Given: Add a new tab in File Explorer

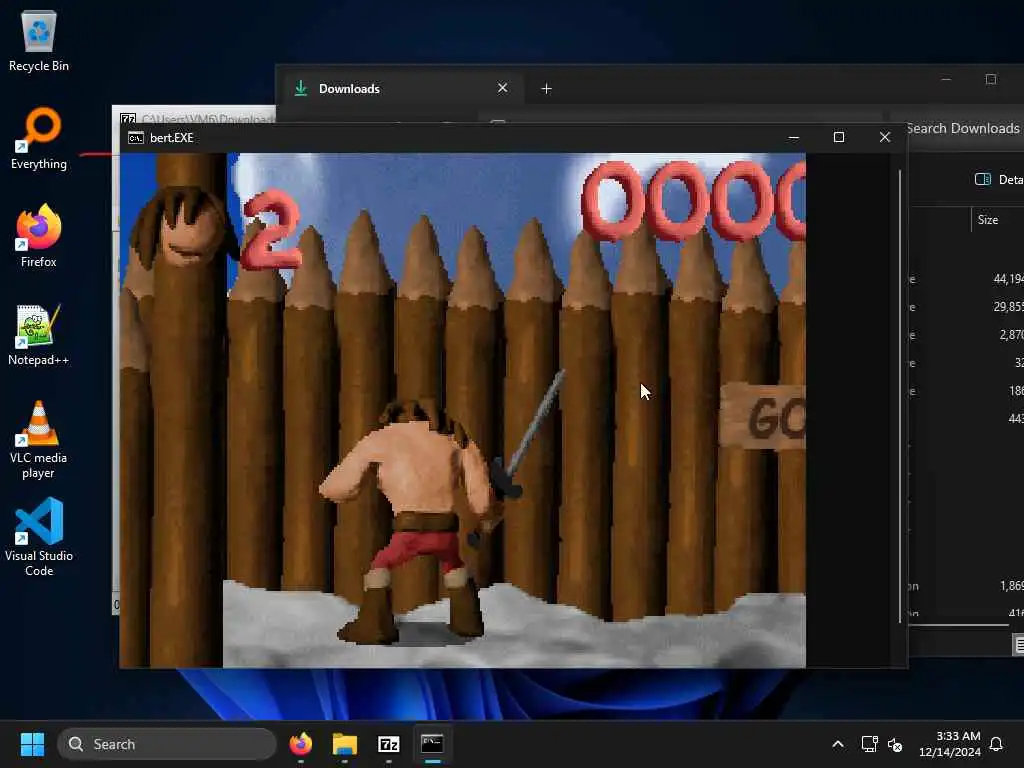Looking at the screenshot, I should coord(547,88).
